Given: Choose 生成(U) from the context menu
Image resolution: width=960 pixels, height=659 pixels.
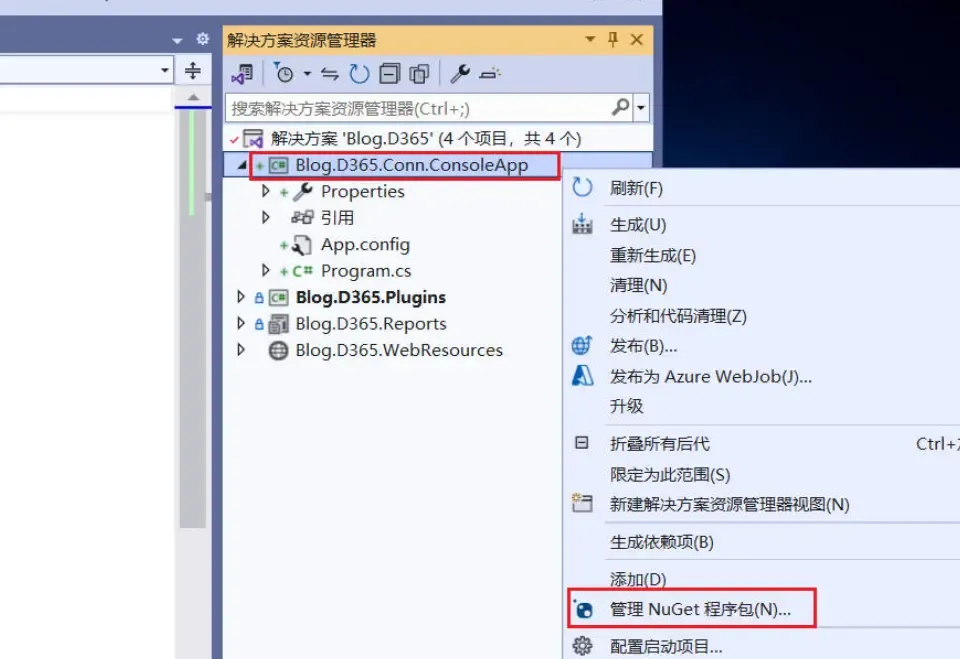Looking at the screenshot, I should [x=638, y=225].
